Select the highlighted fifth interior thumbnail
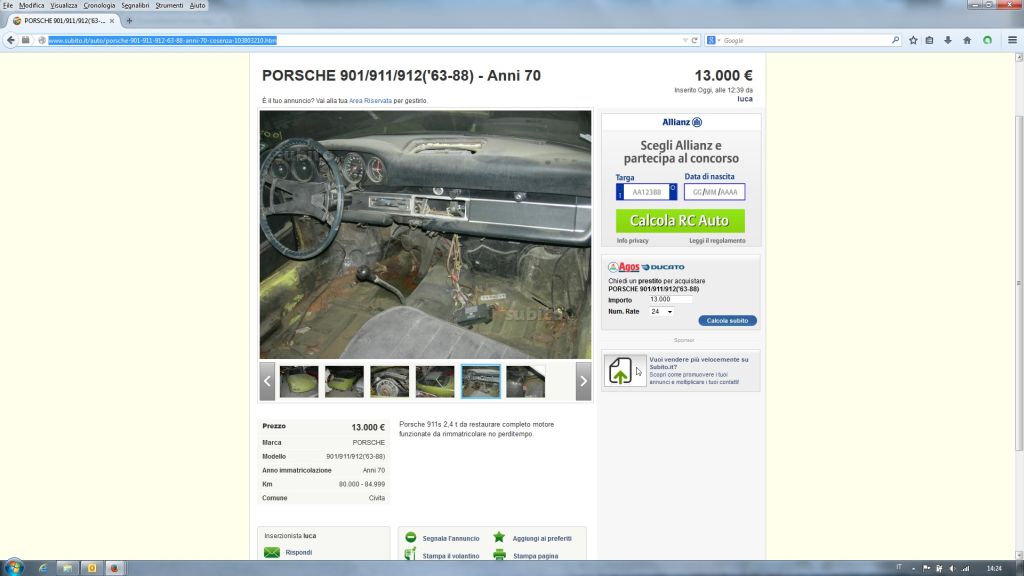The image size is (1024, 576). pyautogui.click(x=481, y=381)
